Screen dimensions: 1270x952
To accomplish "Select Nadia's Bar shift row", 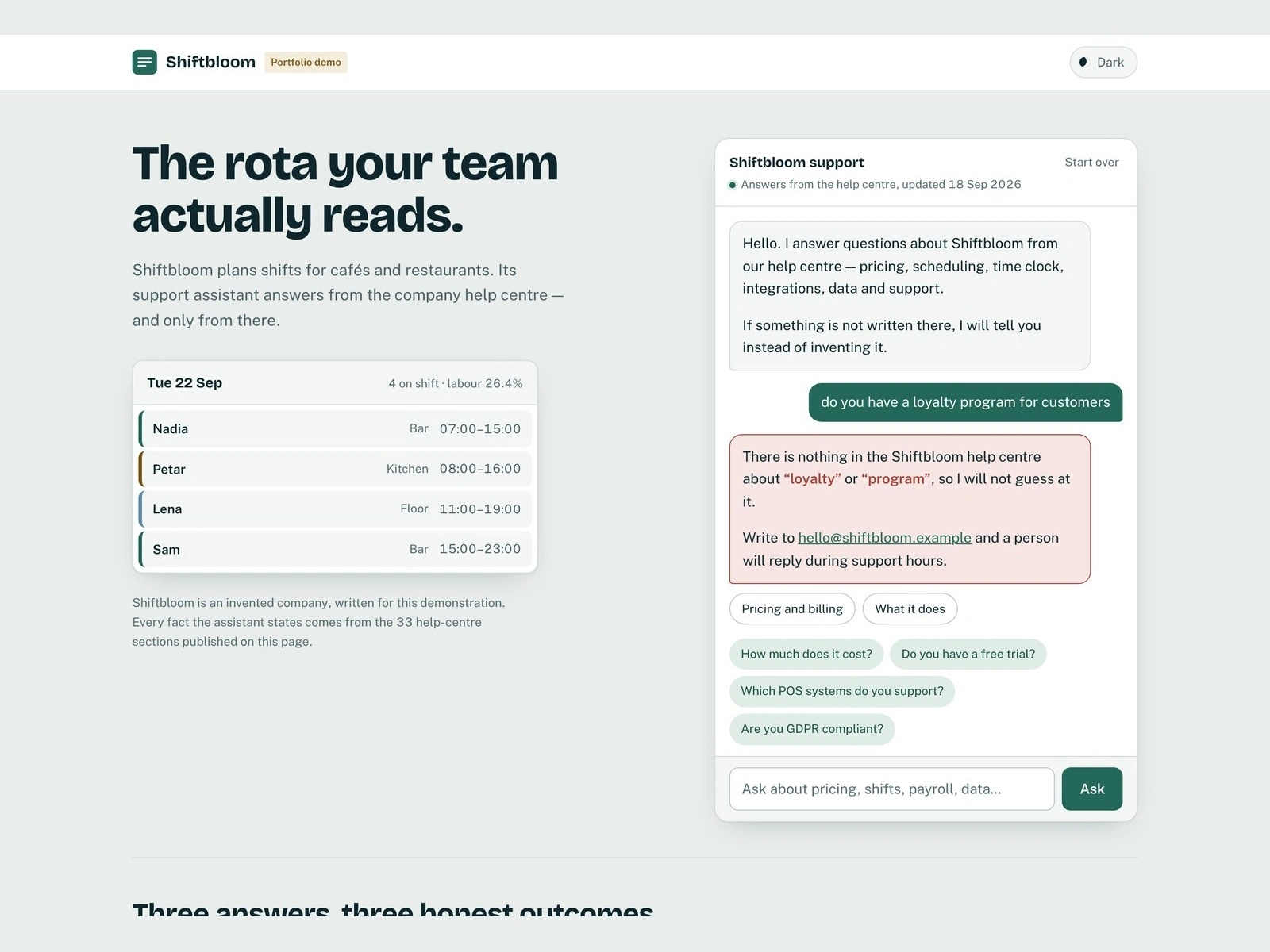I will click(335, 429).
